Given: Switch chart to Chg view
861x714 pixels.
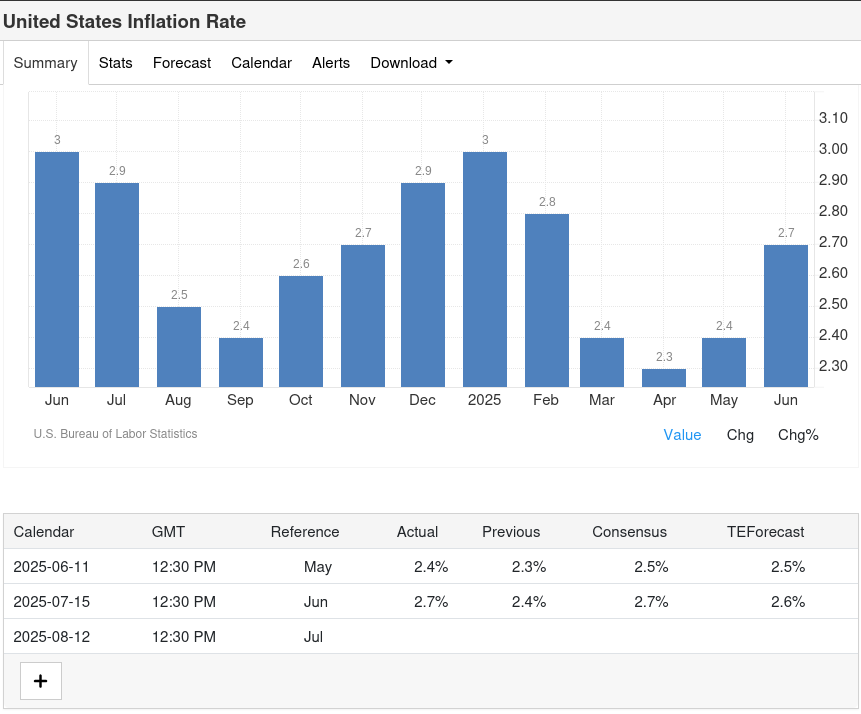Looking at the screenshot, I should 740,435.
